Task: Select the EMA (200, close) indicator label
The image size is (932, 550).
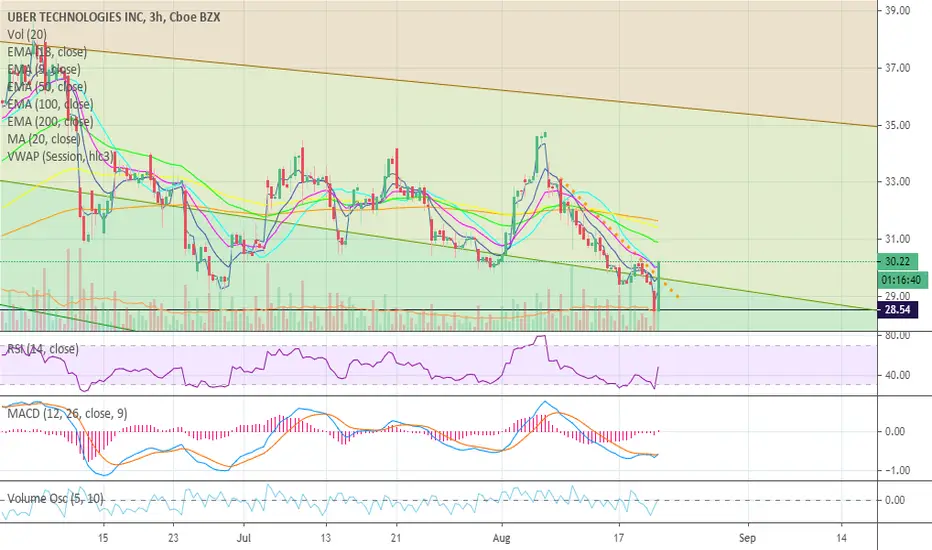Action: pyautogui.click(x=50, y=121)
